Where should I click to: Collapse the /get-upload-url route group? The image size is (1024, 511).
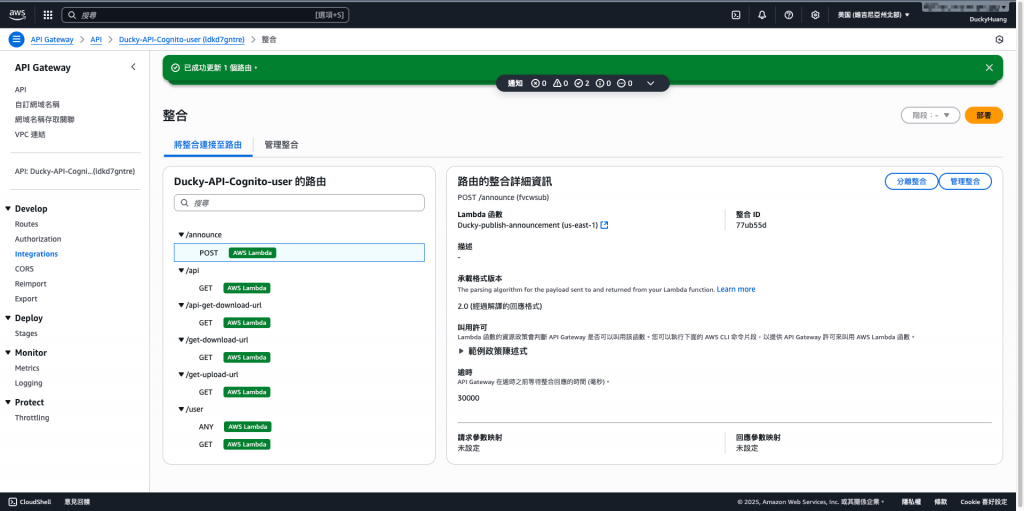point(181,374)
